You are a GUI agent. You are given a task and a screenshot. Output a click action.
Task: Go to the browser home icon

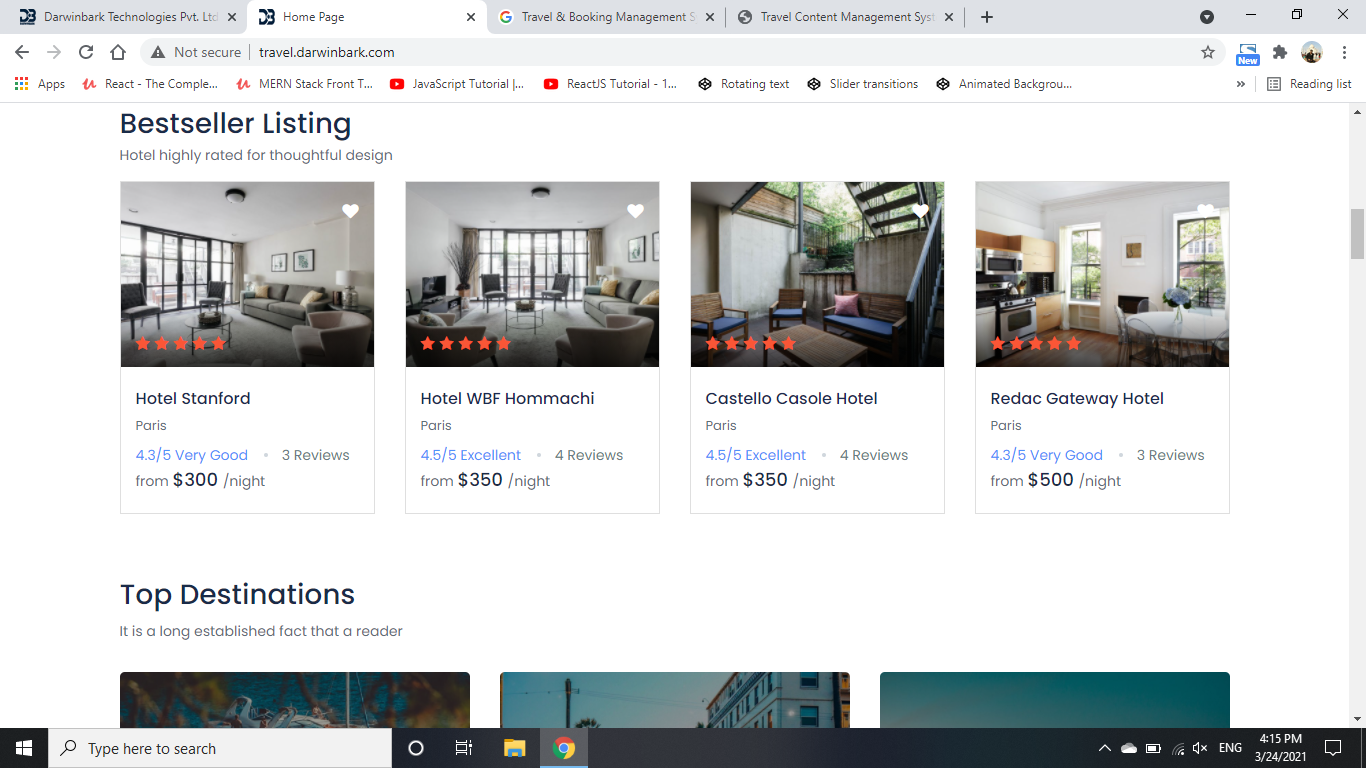(x=118, y=52)
